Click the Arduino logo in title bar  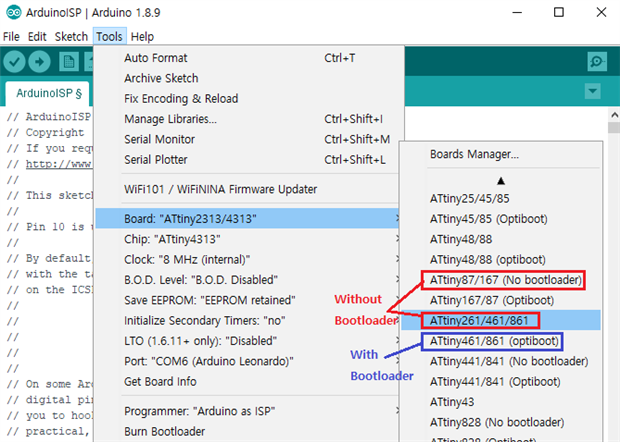13,12
